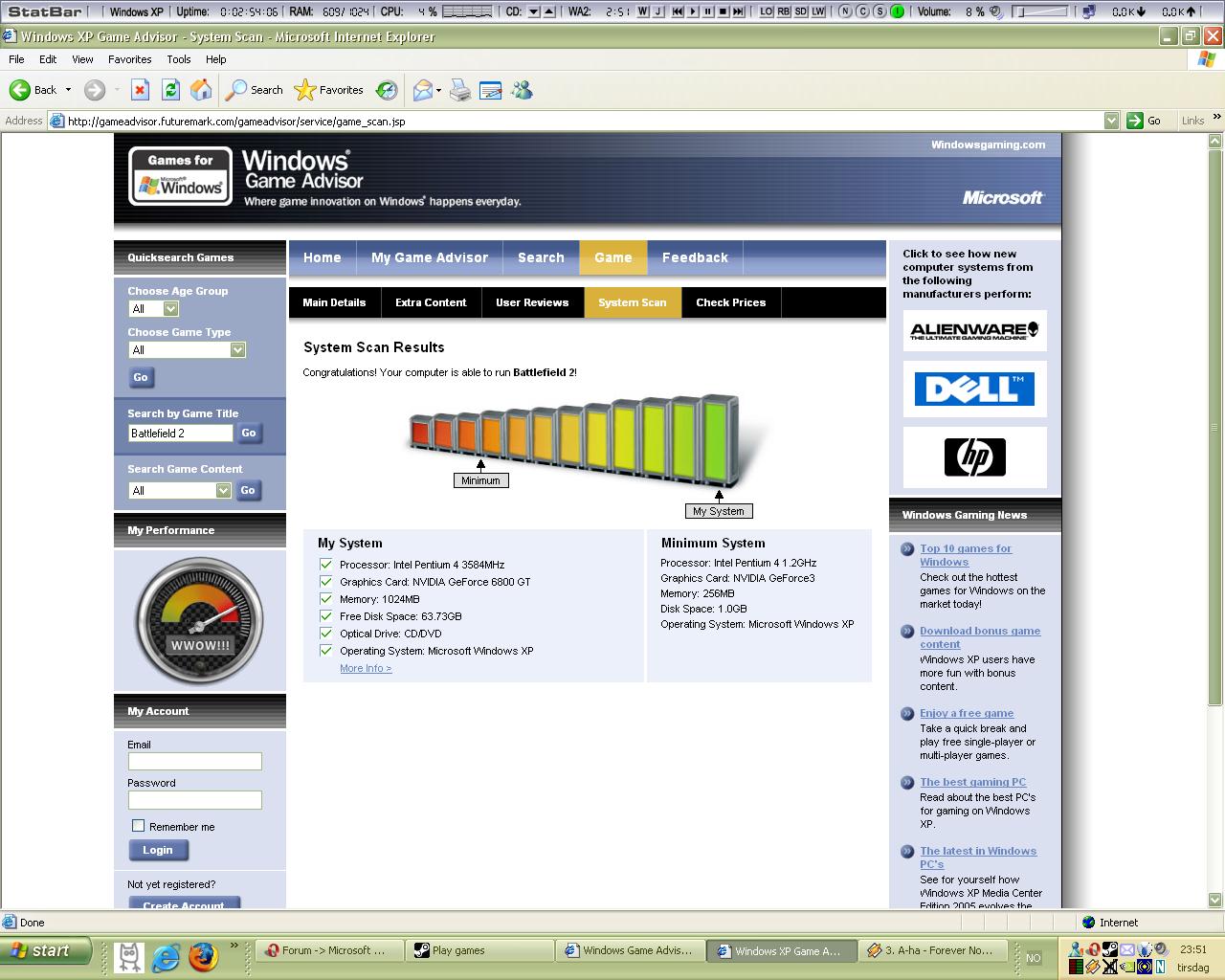Image resolution: width=1225 pixels, height=980 pixels.
Task: Select the Main Details tab
Action: click(x=334, y=302)
